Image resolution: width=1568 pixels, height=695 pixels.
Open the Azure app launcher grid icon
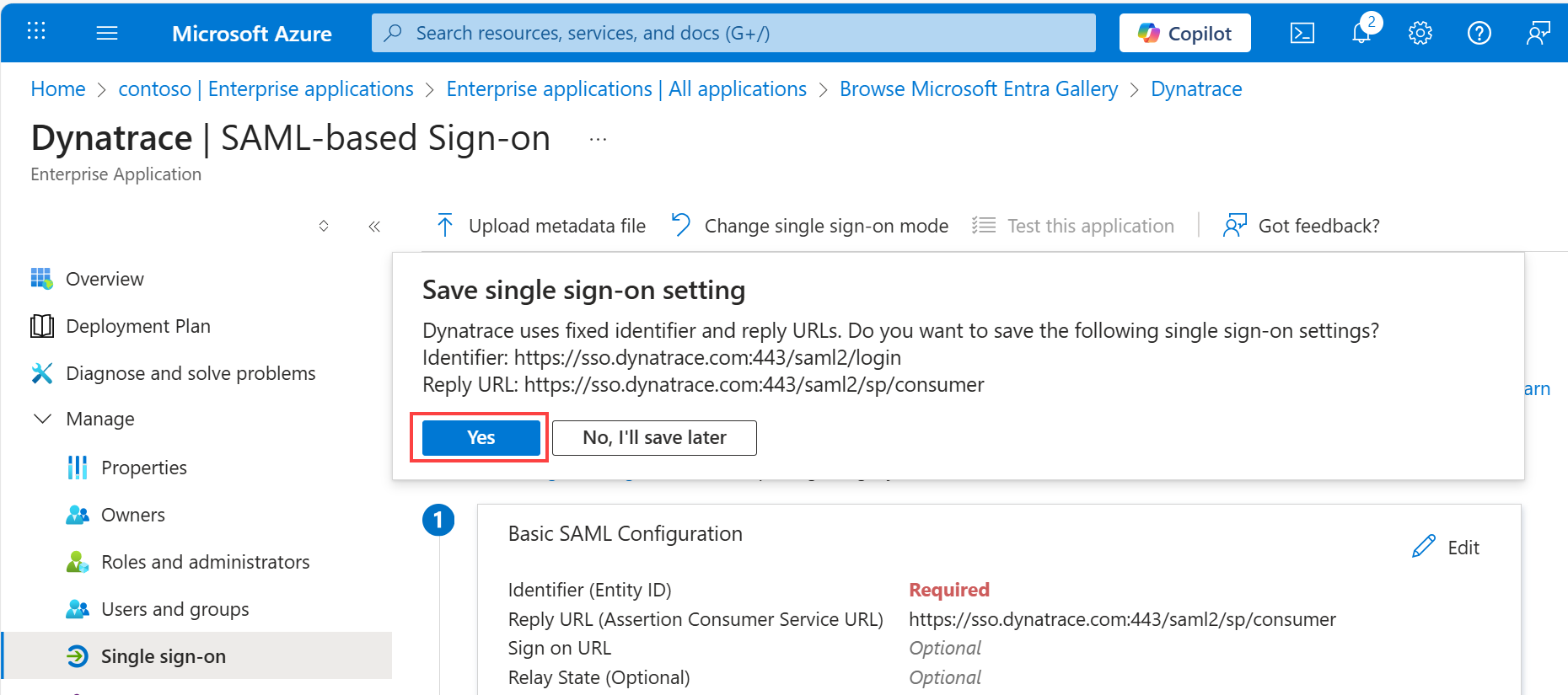pos(36,32)
